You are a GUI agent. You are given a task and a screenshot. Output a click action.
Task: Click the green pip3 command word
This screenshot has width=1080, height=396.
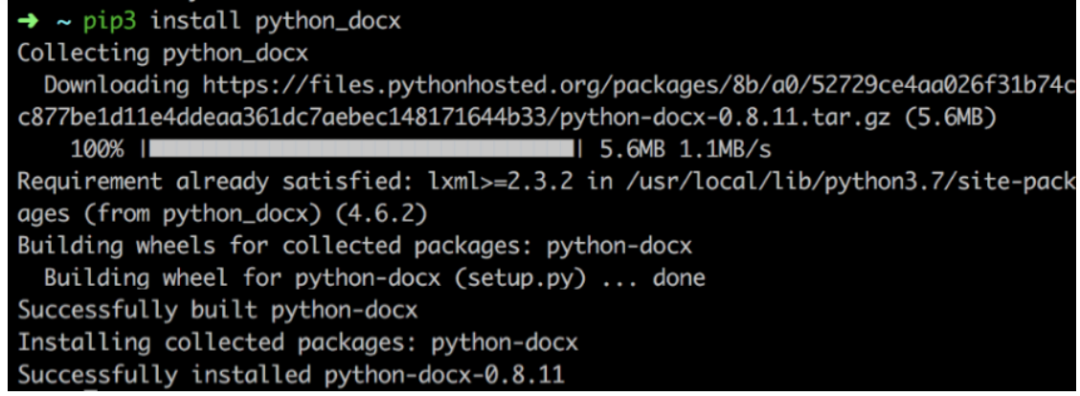pyautogui.click(x=110, y=22)
